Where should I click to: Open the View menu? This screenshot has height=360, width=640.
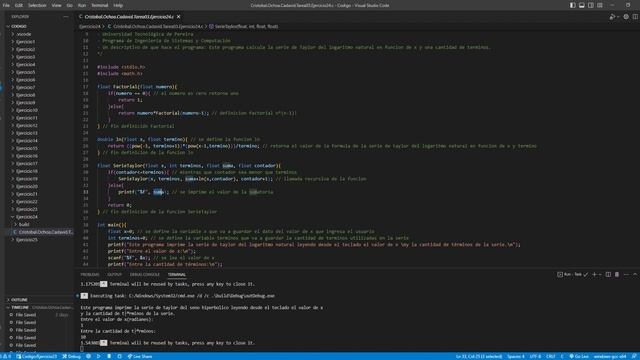pyautogui.click(x=56, y=5)
